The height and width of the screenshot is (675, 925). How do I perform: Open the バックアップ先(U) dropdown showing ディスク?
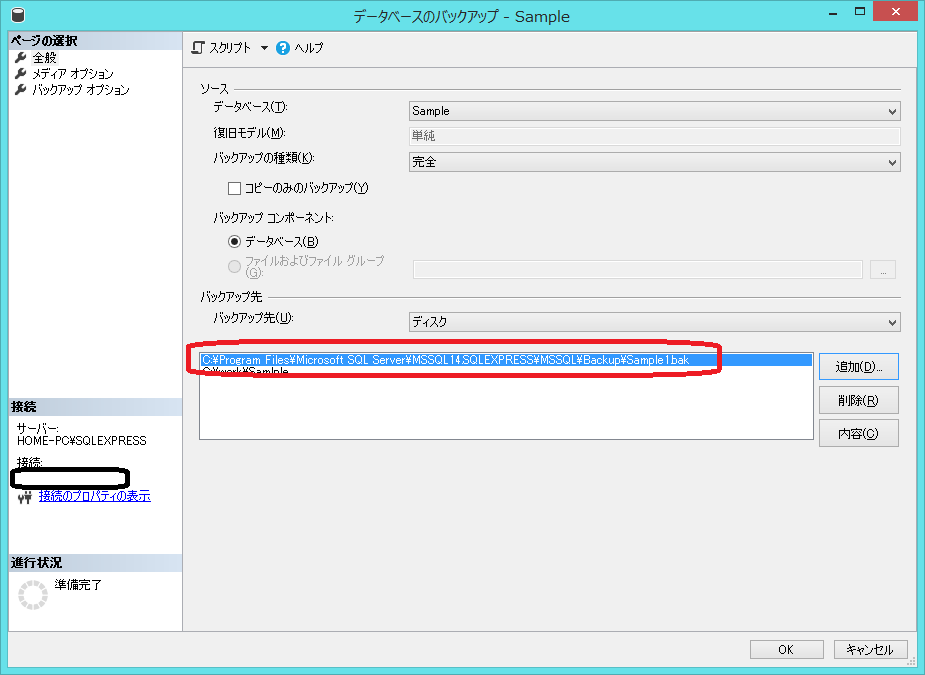tap(654, 322)
